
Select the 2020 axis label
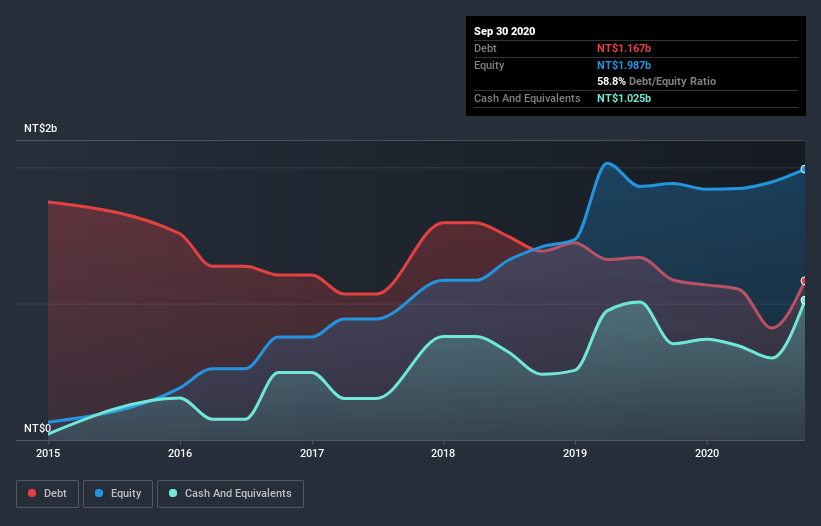707,453
